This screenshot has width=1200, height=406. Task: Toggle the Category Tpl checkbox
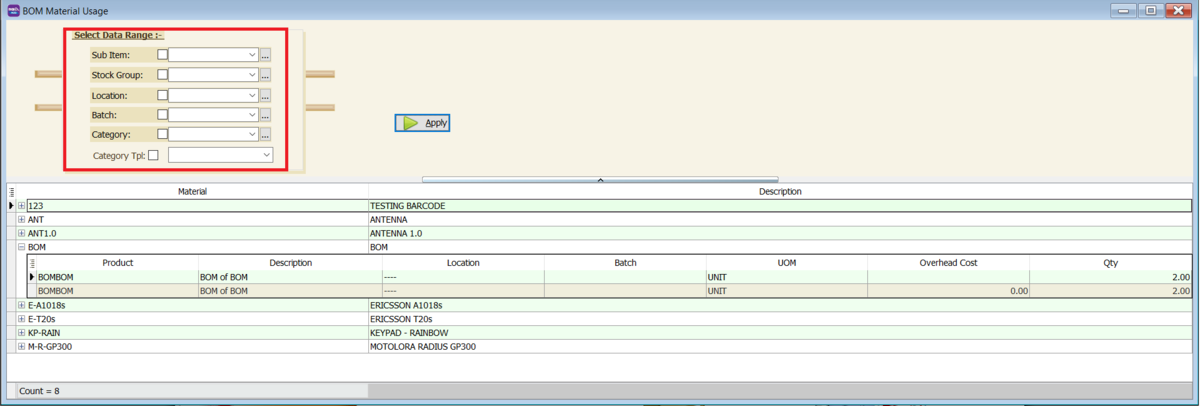[x=153, y=155]
